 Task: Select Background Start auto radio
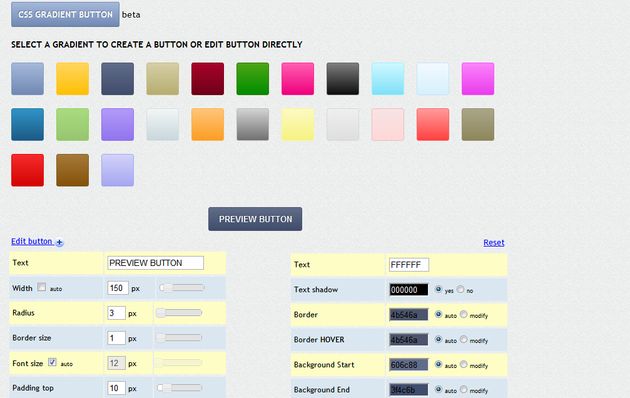pos(438,364)
